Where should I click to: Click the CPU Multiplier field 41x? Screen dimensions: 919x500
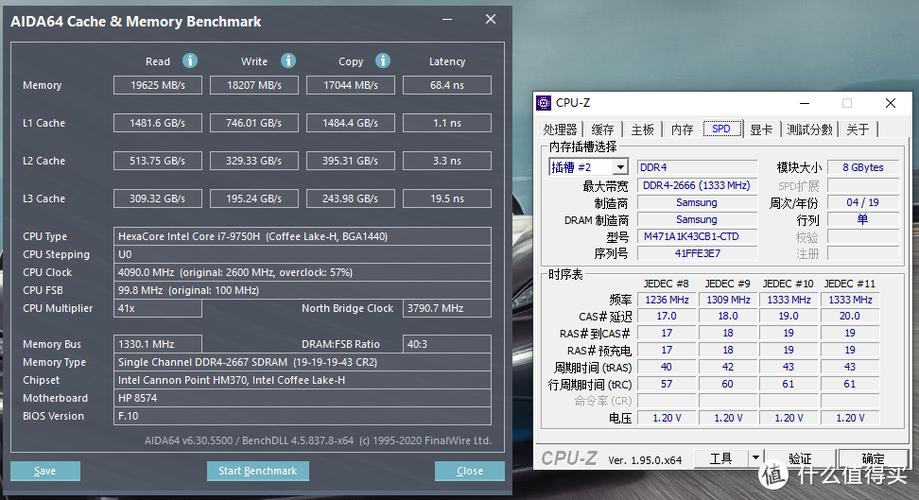click(158, 308)
